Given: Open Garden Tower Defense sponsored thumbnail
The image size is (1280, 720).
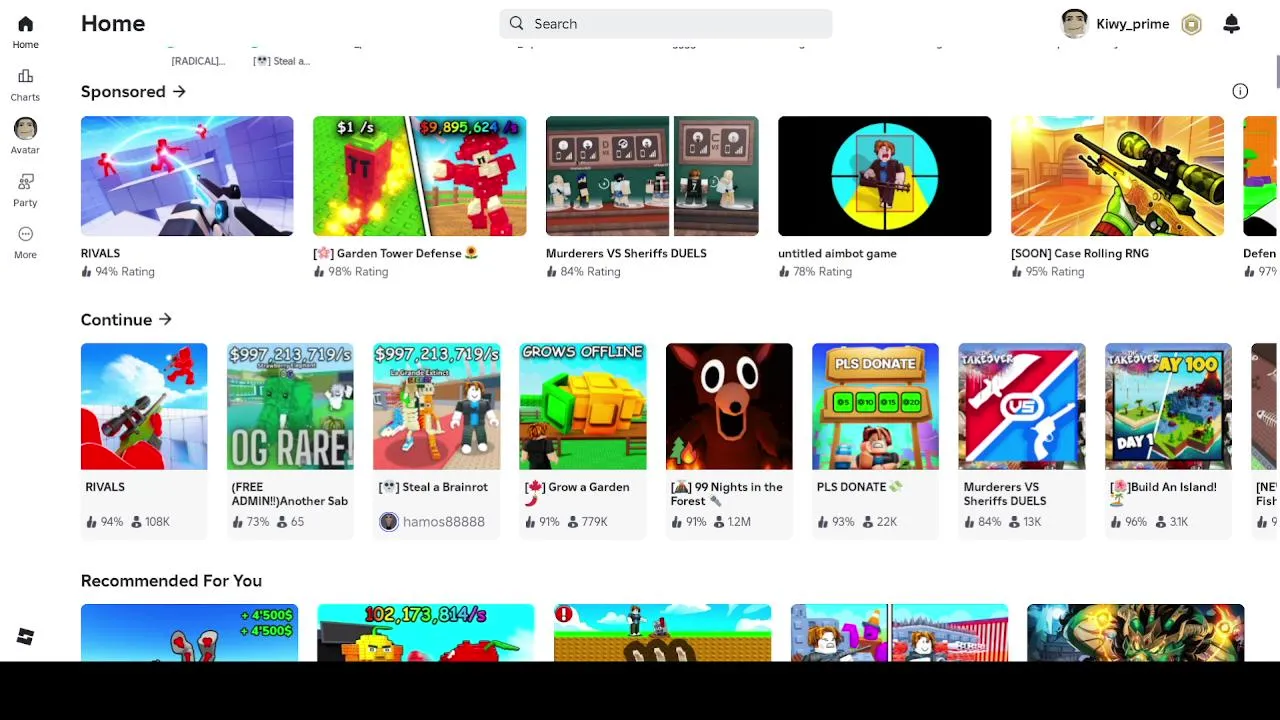Looking at the screenshot, I should 419,176.
